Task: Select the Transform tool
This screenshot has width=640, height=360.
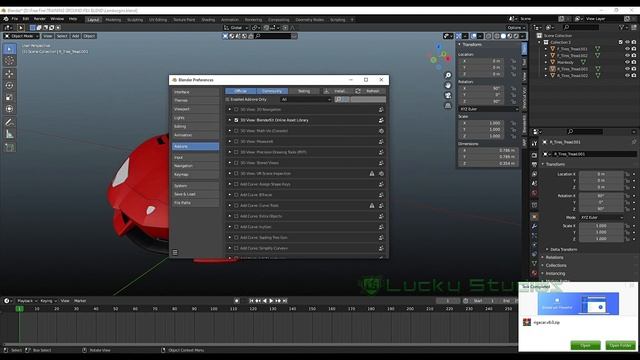Action: tap(9, 109)
